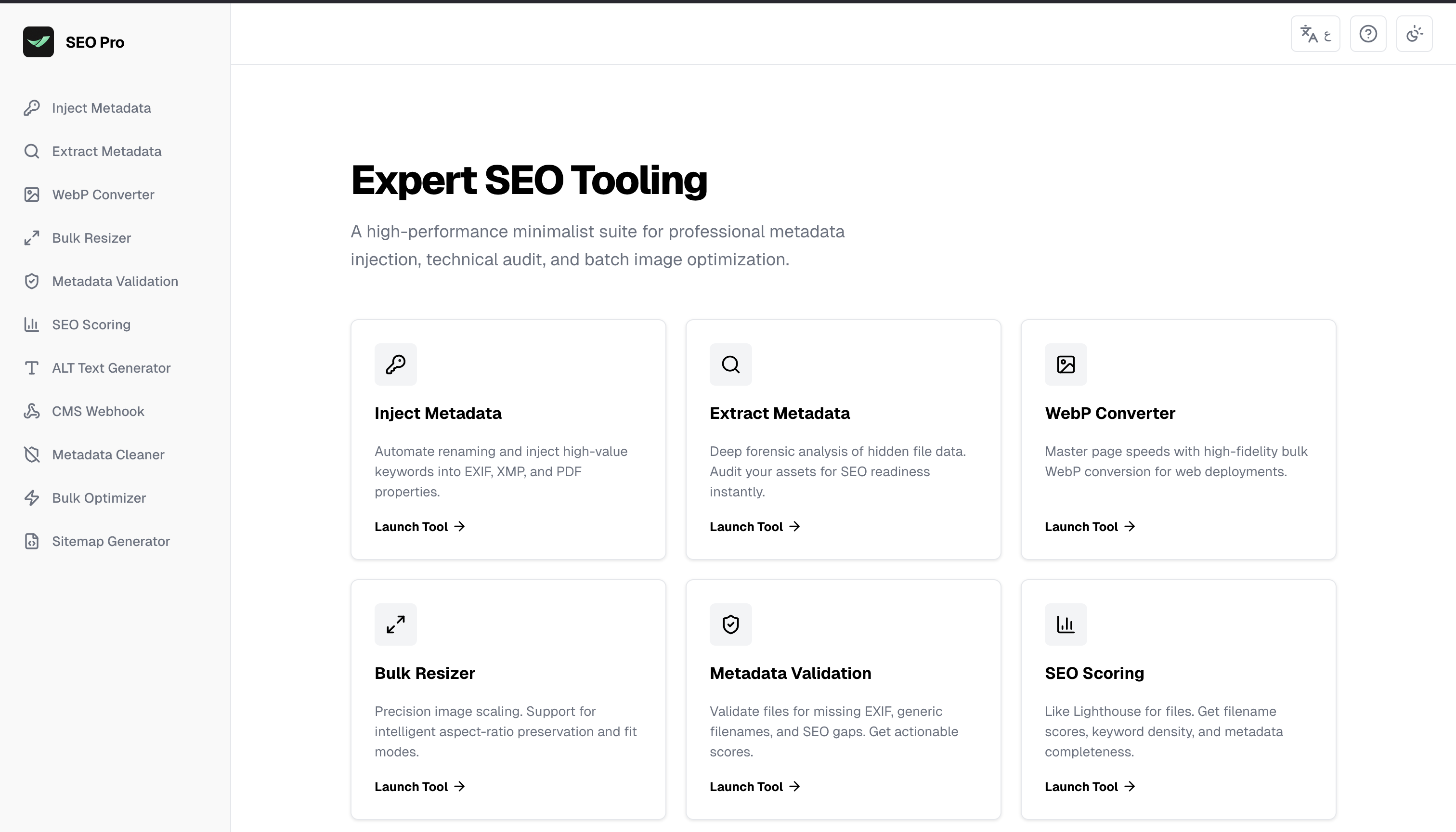Click the resize arrows icon on Bulk Resizer card
Viewport: 1456px width, 832px height.
pyautogui.click(x=395, y=624)
